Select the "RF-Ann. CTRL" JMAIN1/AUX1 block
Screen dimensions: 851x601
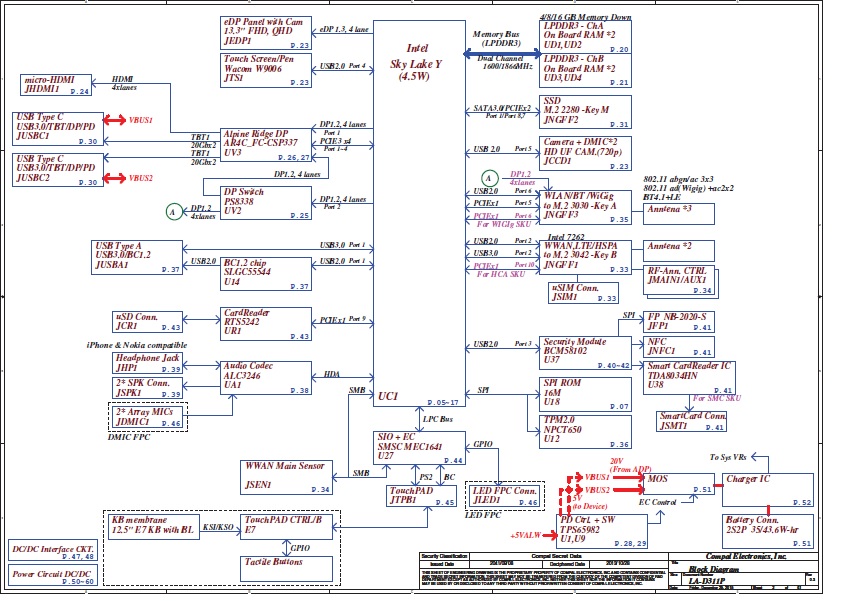tap(680, 281)
